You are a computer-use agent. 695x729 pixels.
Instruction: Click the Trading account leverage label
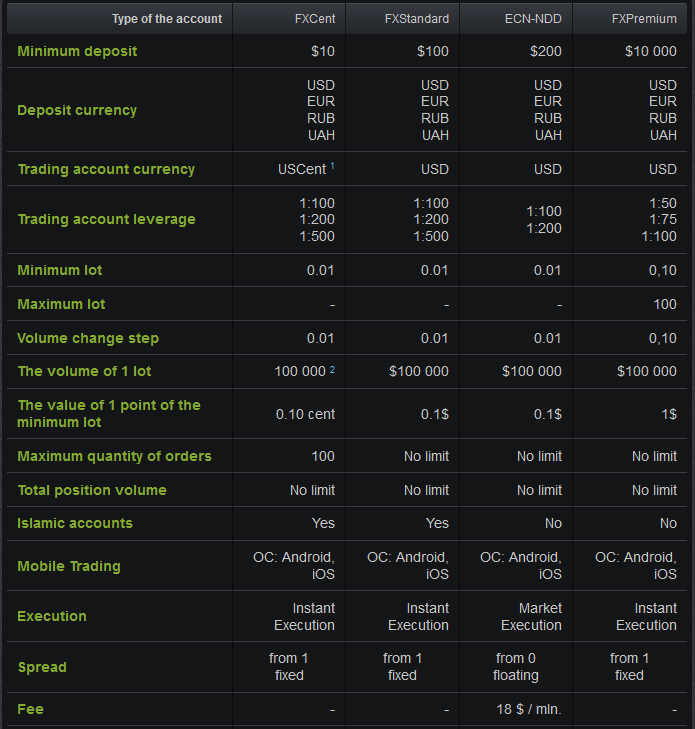click(x=106, y=219)
